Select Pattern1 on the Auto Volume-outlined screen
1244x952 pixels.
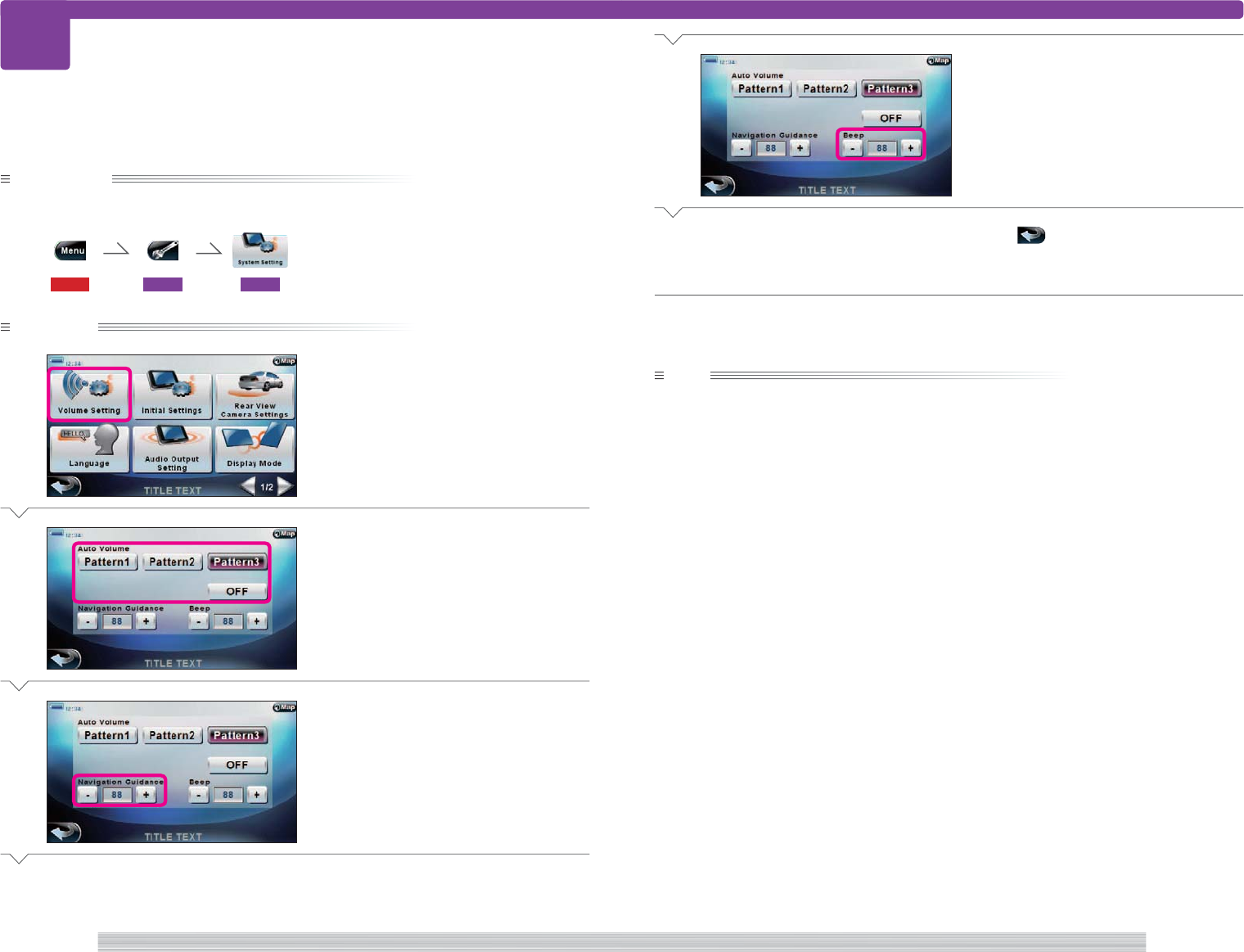click(107, 562)
